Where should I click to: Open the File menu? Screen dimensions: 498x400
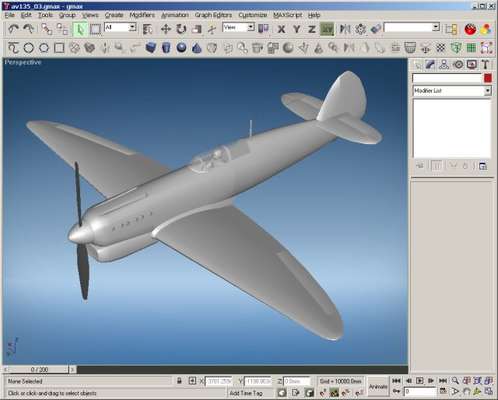click(x=9, y=15)
